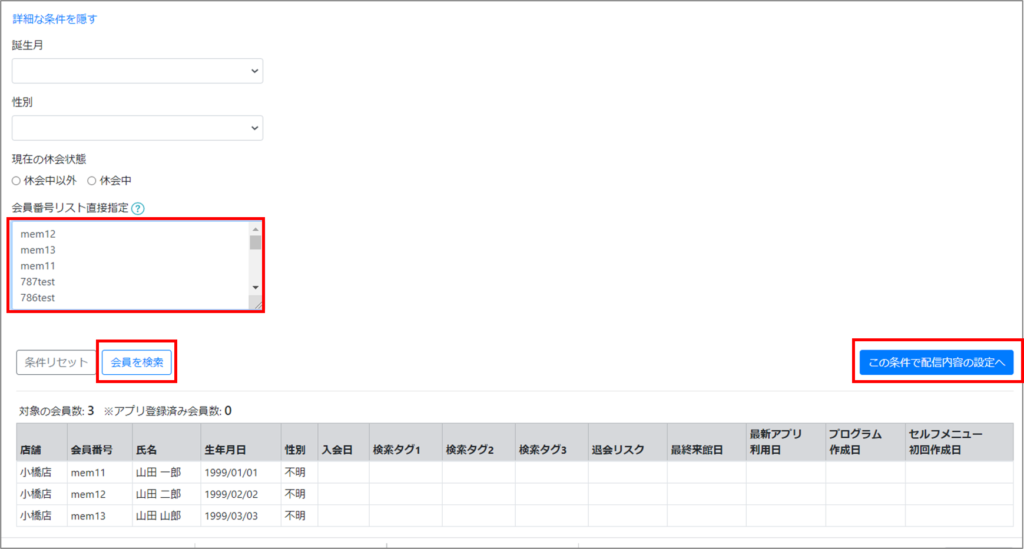This screenshot has height=549, width=1024.
Task: Click birthdate 1999/01/01
Action: click(231, 473)
